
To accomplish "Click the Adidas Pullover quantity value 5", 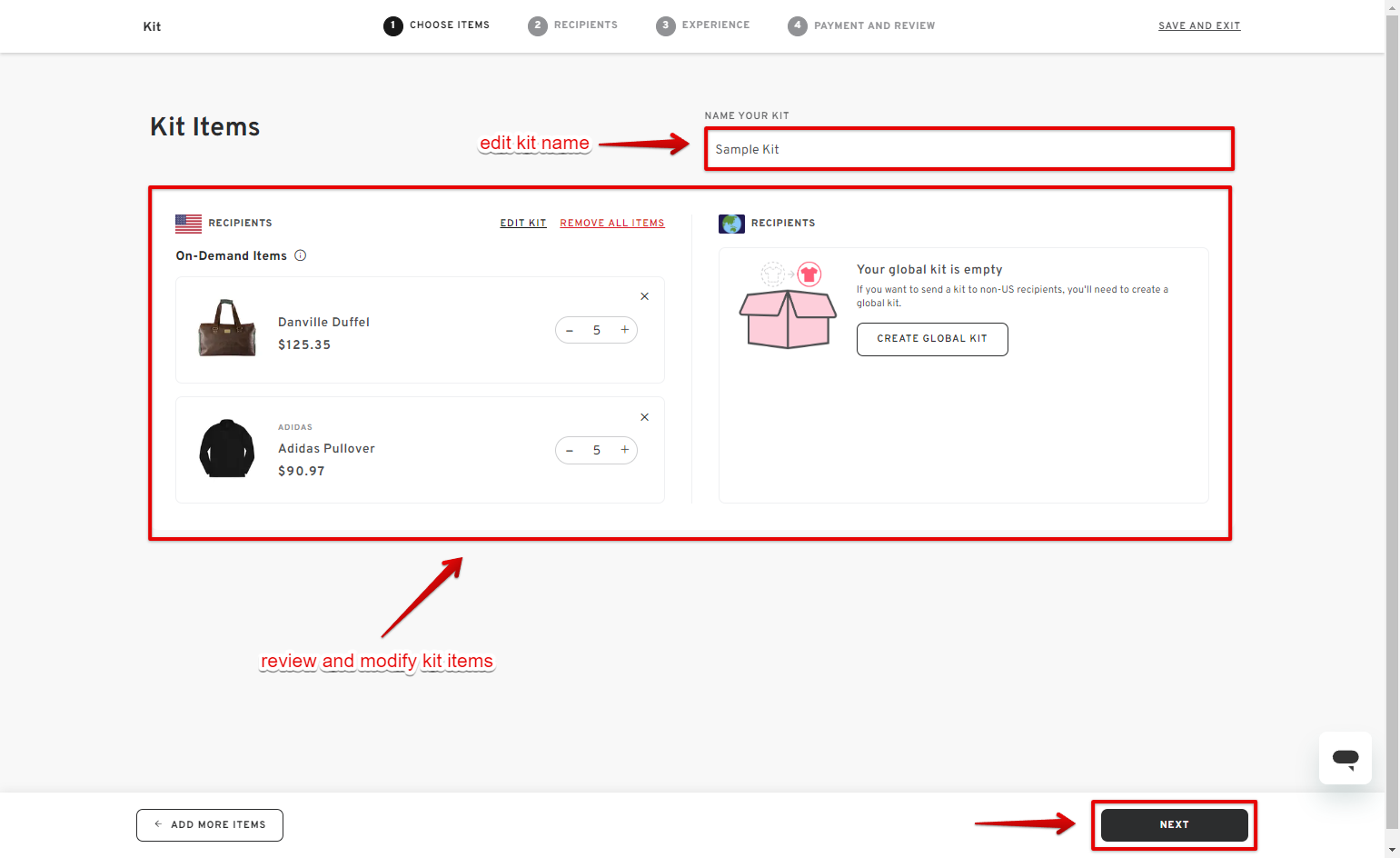I will pos(597,451).
